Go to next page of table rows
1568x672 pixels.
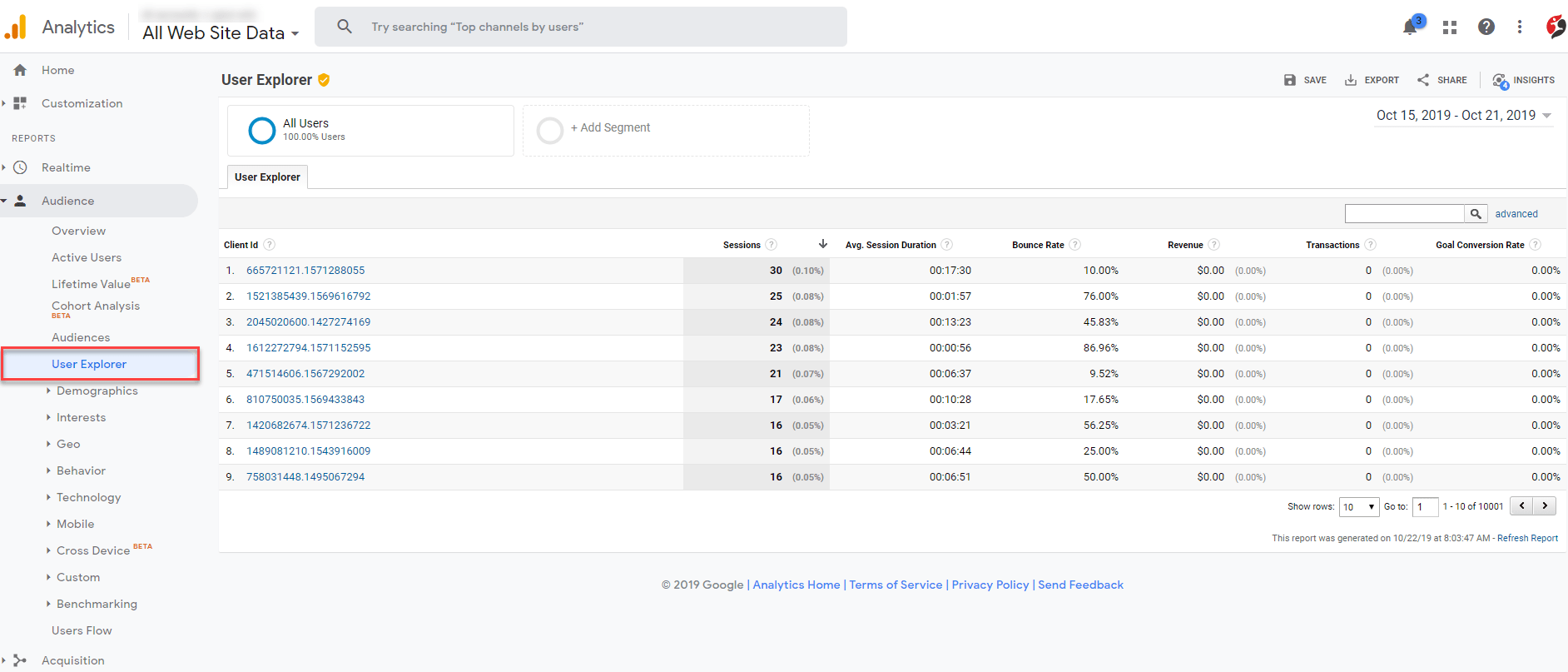point(1545,505)
